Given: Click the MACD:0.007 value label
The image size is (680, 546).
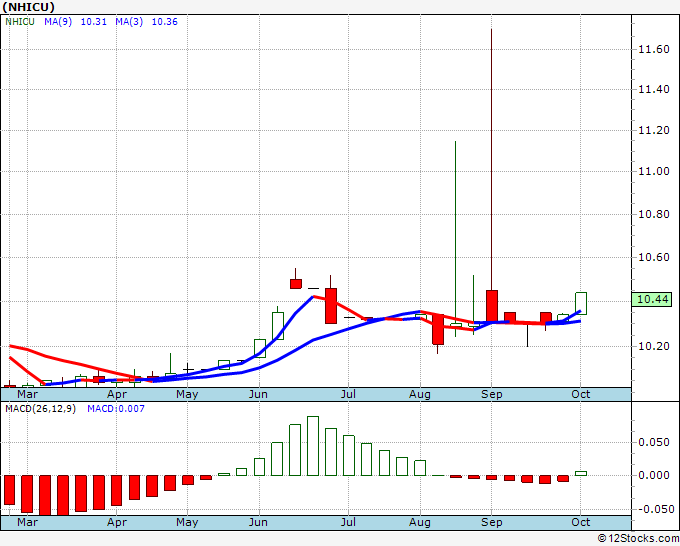Looking at the screenshot, I should (116, 409).
